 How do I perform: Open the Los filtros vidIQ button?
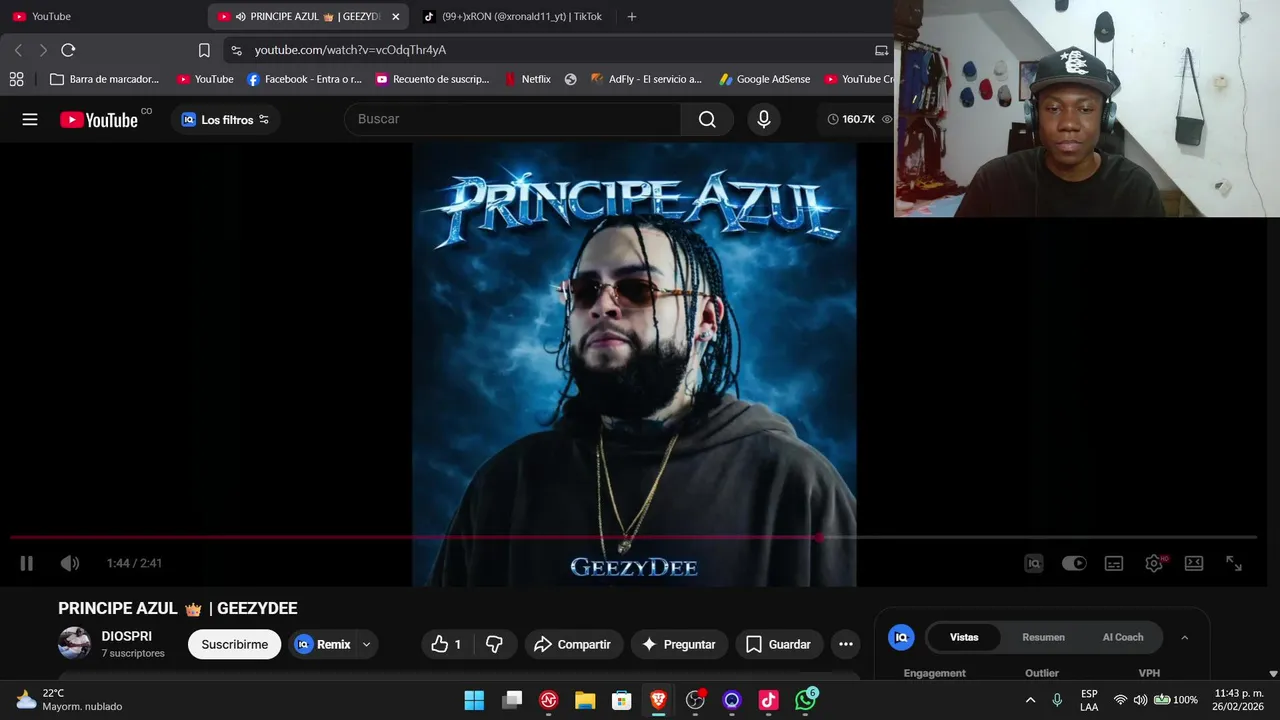tap(225, 120)
